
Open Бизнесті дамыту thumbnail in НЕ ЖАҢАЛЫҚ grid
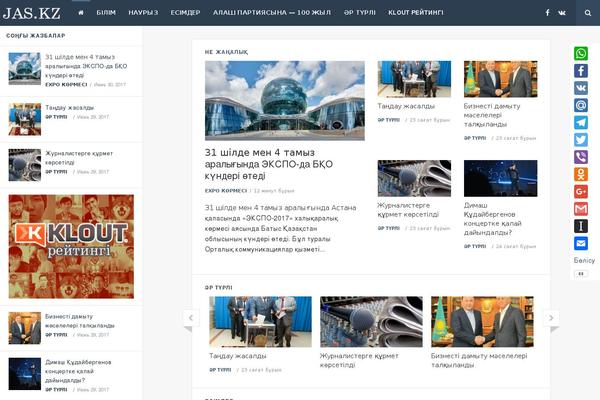pyautogui.click(x=501, y=79)
